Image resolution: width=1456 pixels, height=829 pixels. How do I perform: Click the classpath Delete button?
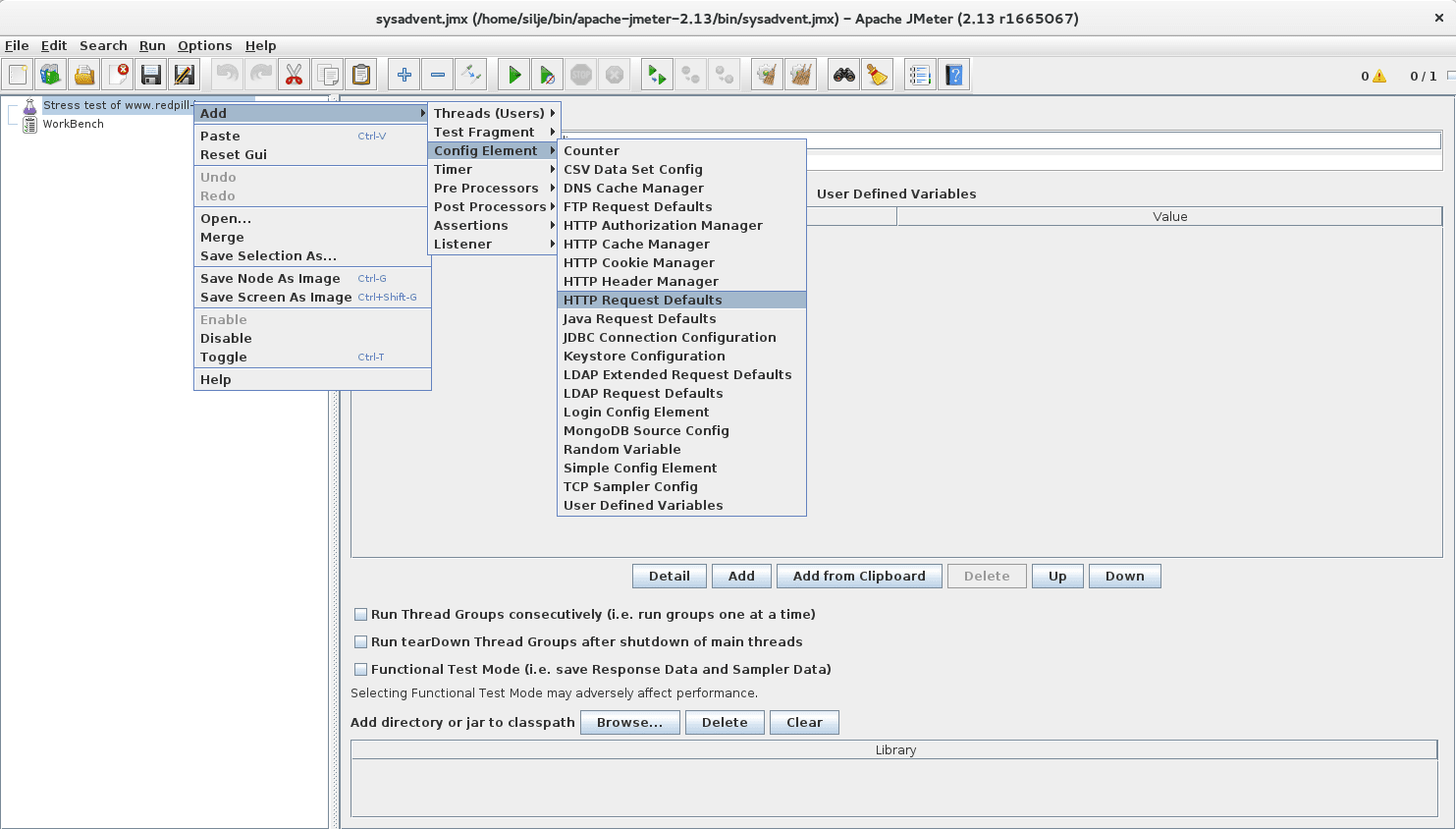coord(725,722)
